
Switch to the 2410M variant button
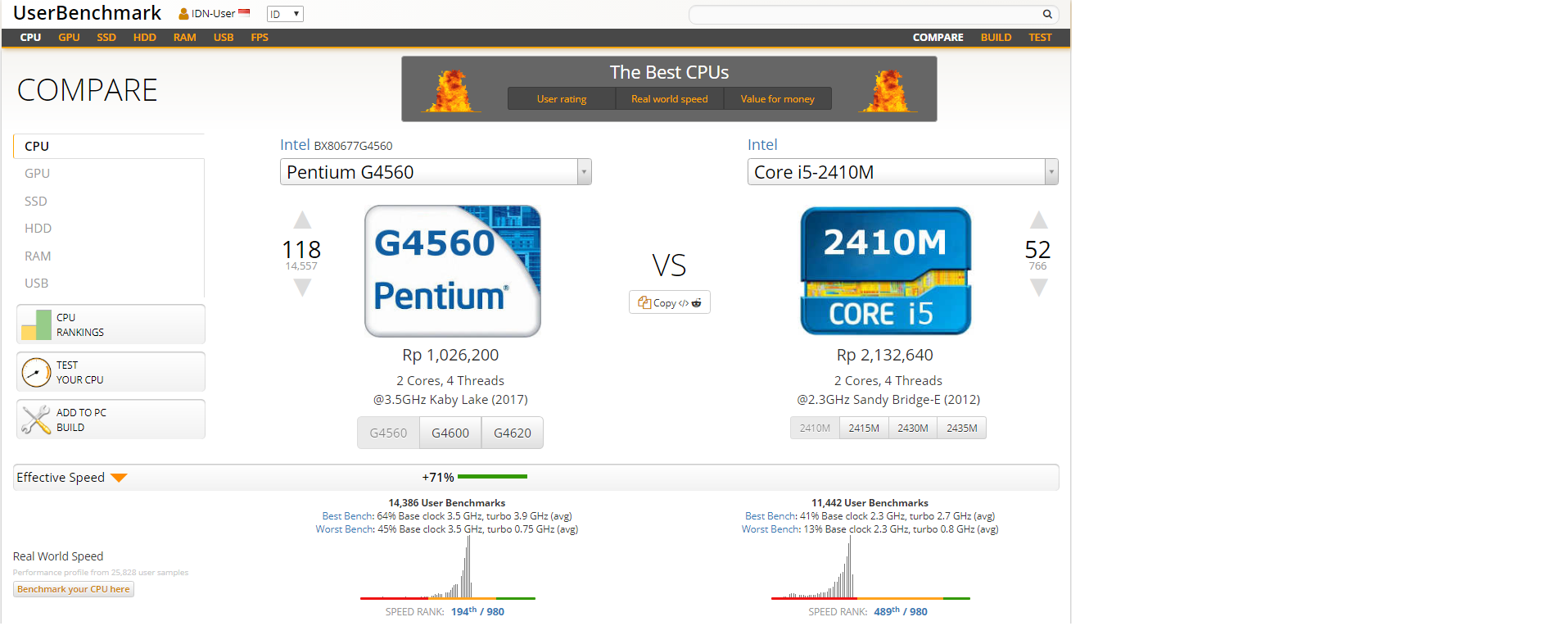(x=815, y=428)
